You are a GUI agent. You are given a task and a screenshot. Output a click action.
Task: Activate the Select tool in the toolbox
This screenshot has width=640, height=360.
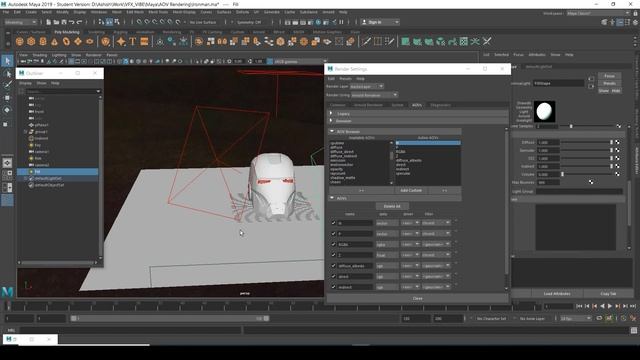7,61
